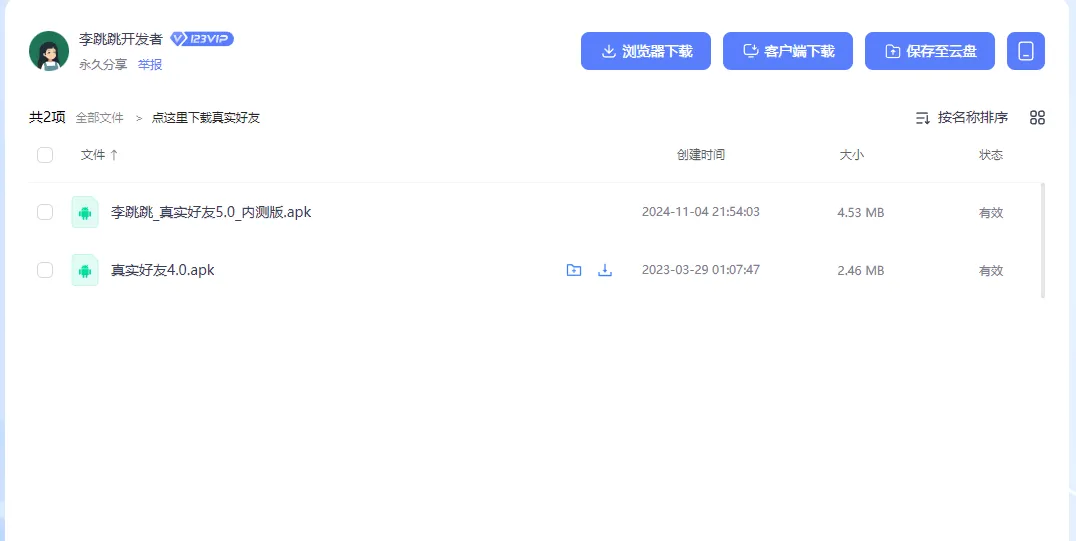1076x541 pixels.
Task: Click the 创建时间 column header
Action: [701, 155]
